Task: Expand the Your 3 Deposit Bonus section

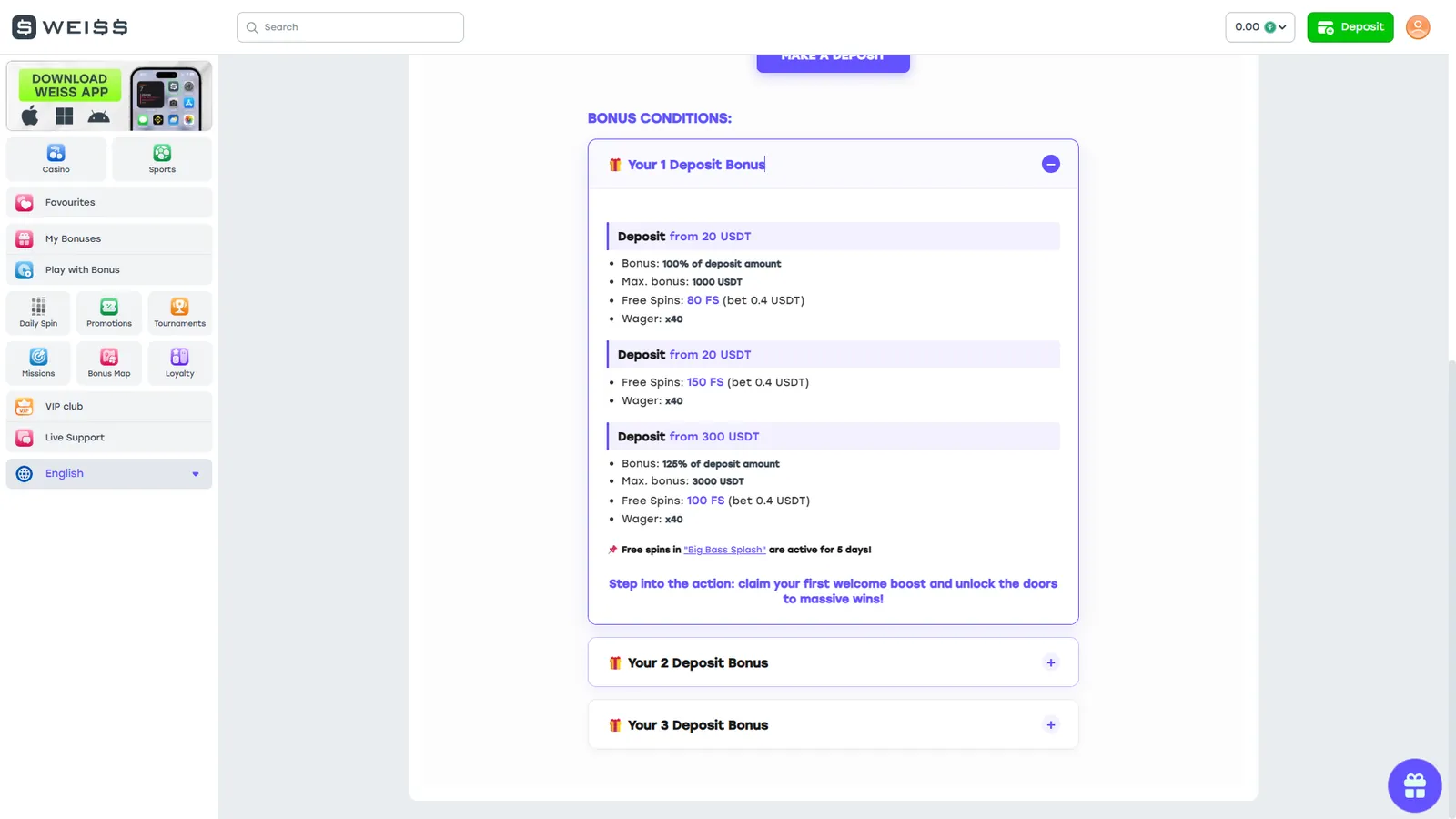Action: point(1051,725)
